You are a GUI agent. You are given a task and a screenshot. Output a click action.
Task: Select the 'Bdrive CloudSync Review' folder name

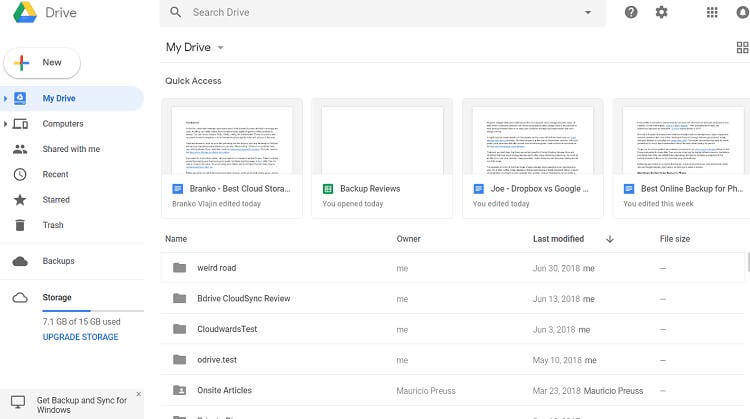[243, 298]
